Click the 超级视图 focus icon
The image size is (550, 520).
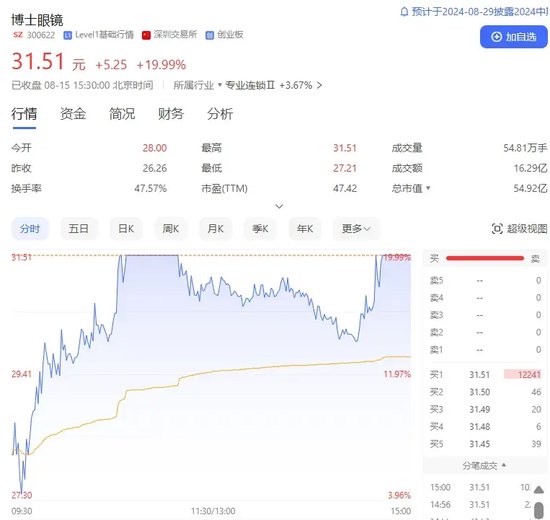tap(497, 229)
